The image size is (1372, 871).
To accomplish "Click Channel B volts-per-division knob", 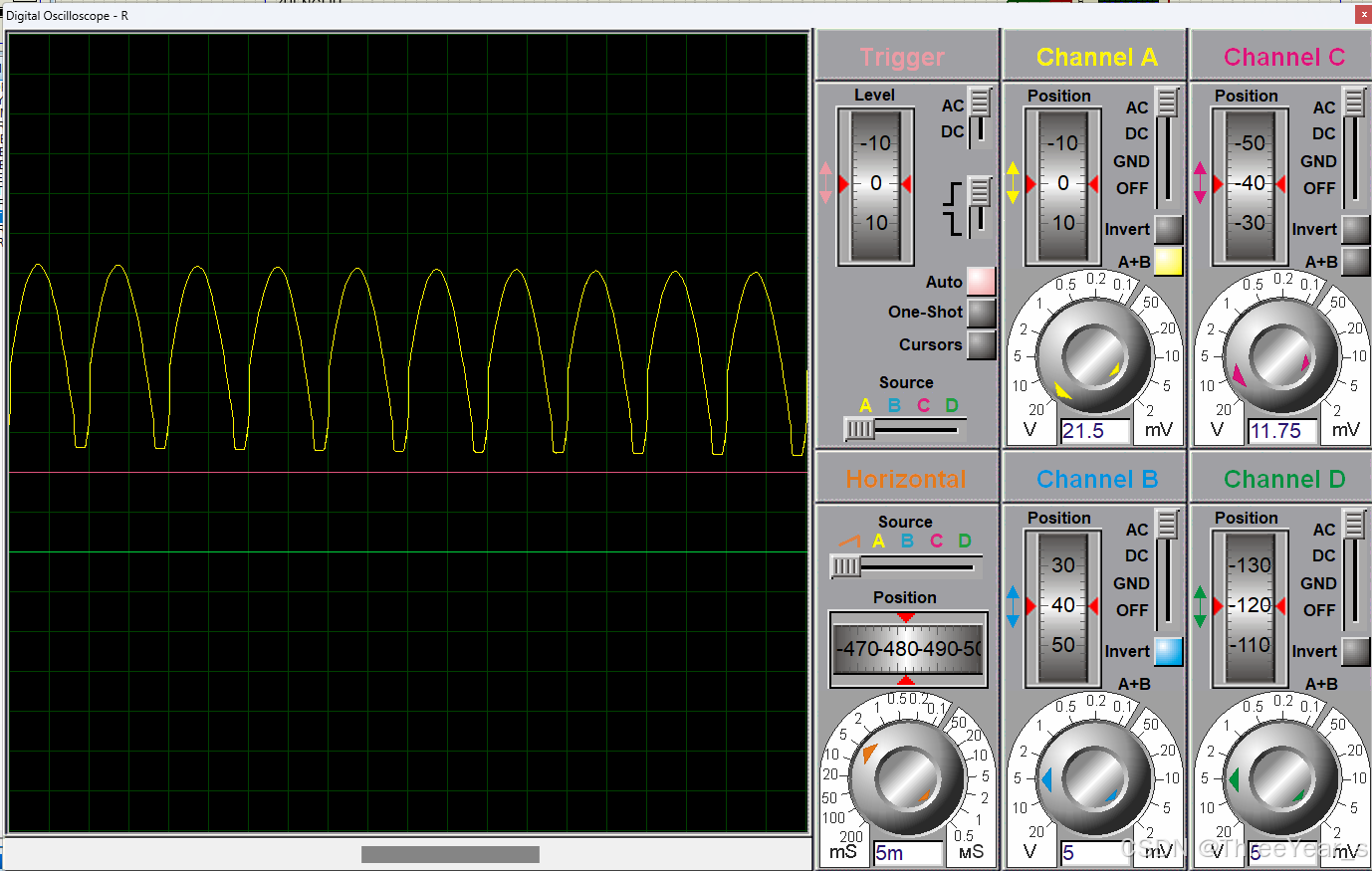I will click(1093, 778).
